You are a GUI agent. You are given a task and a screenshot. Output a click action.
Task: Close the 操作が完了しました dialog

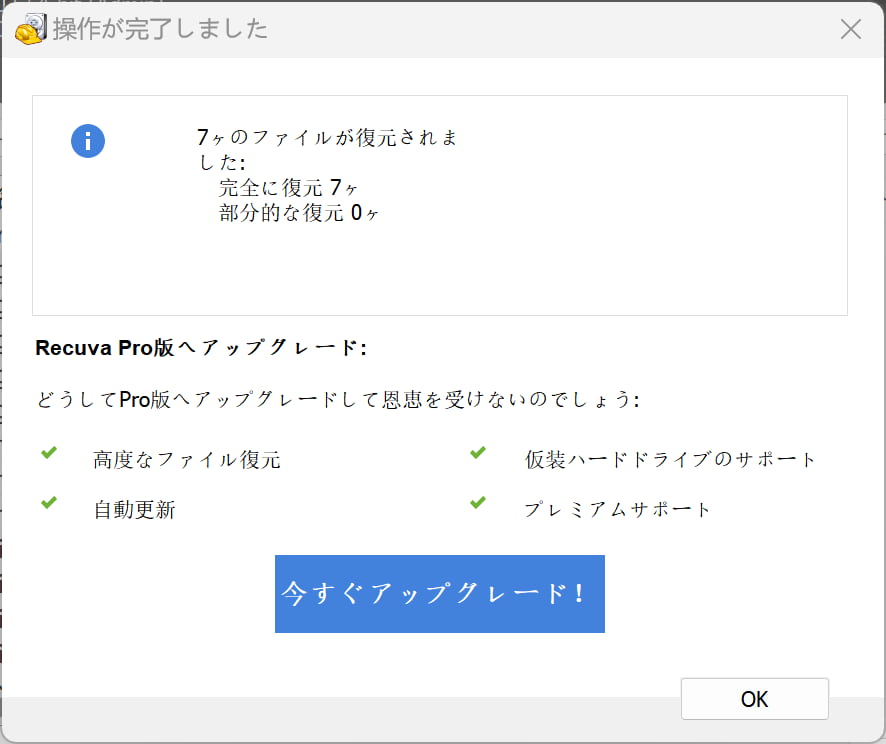[x=850, y=29]
